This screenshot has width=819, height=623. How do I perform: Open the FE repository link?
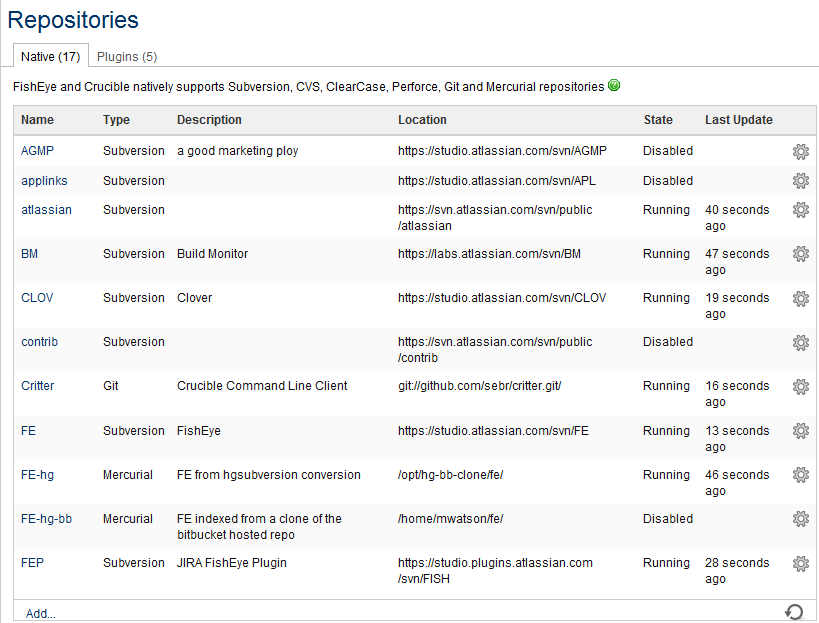click(x=28, y=431)
